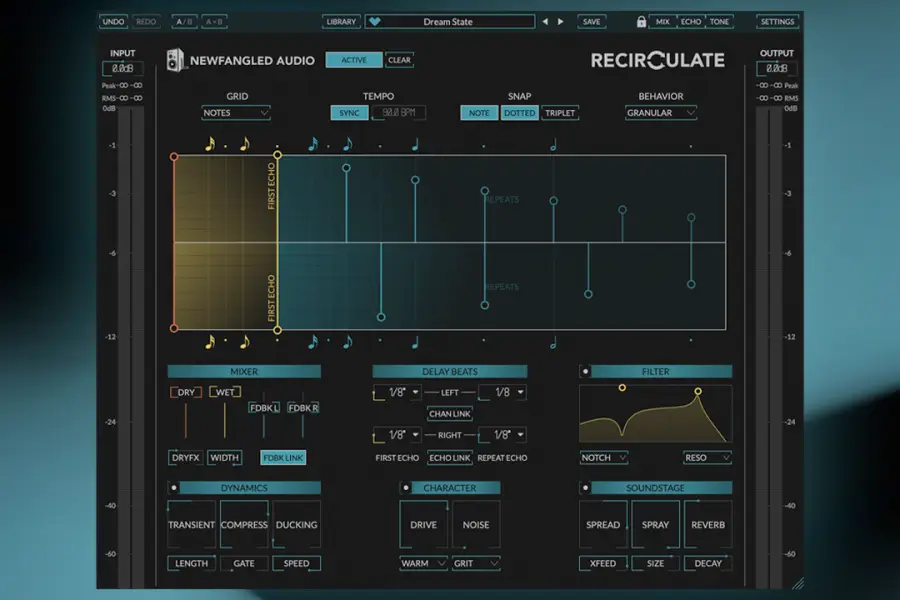Click the yellow First Echo top handle
The width and height of the screenshot is (900, 600).
(x=277, y=155)
